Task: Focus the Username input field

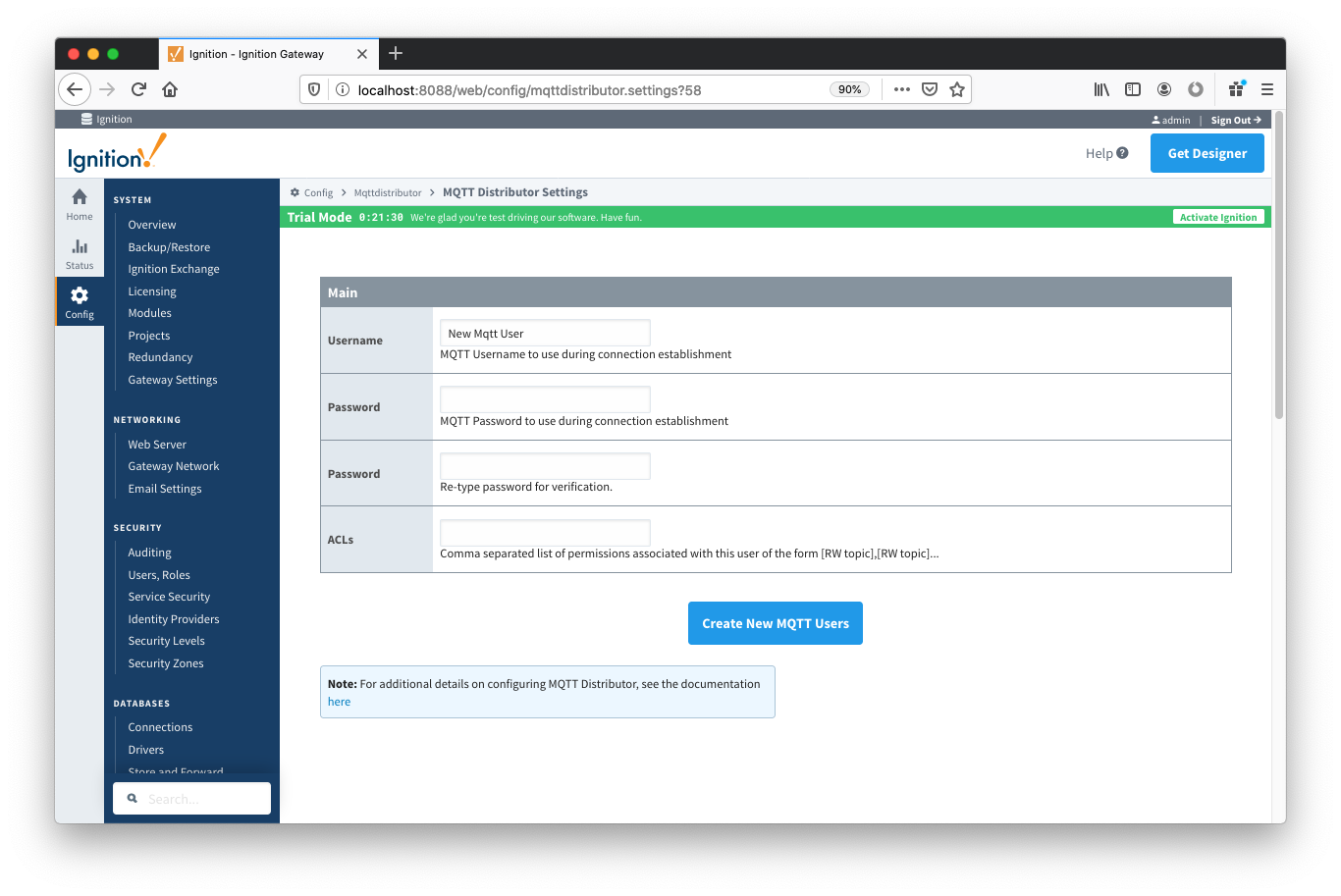Action: 545,333
